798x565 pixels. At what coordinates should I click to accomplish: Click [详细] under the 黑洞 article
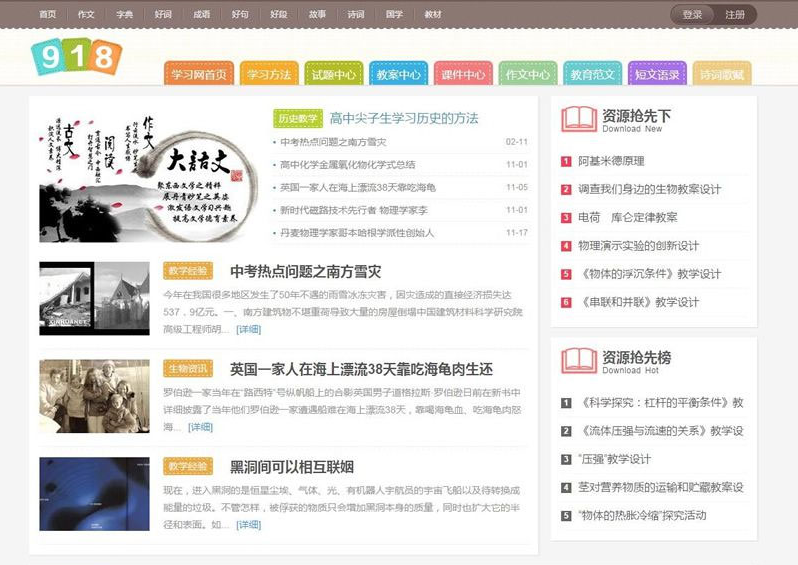(x=248, y=525)
